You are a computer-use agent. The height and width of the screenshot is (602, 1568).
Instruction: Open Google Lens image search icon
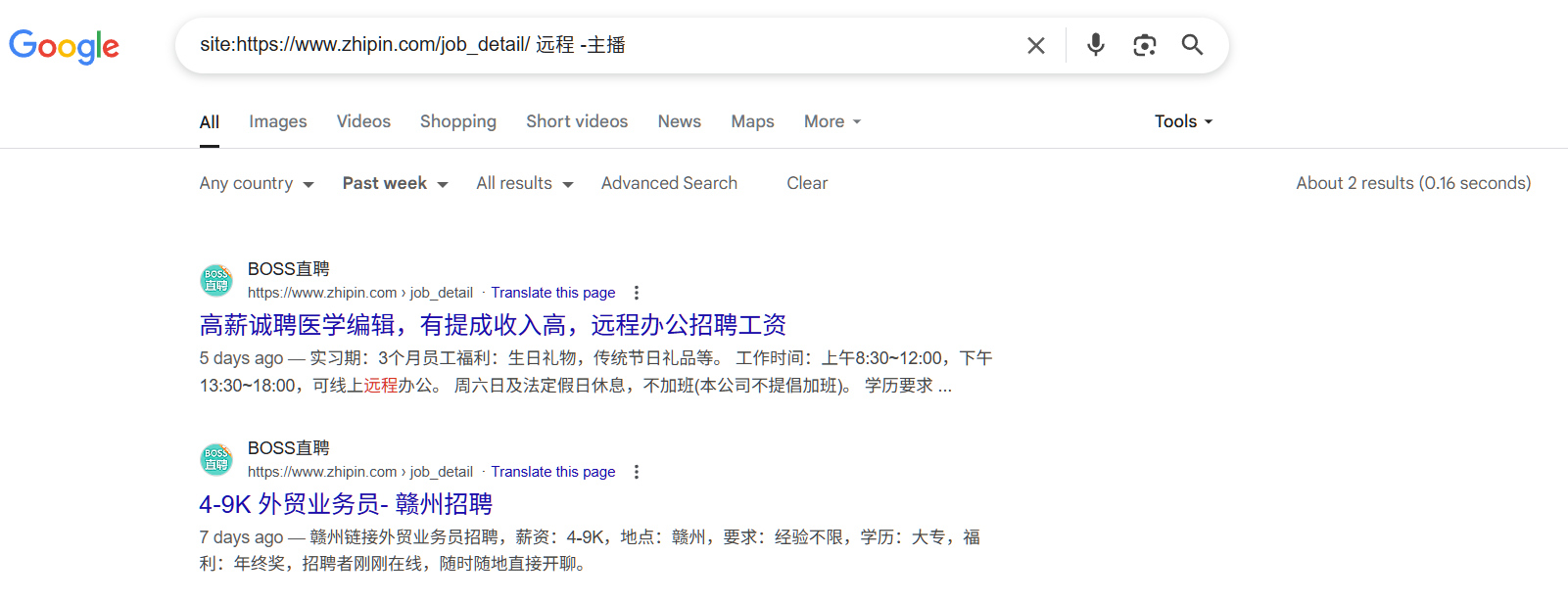tap(1144, 45)
